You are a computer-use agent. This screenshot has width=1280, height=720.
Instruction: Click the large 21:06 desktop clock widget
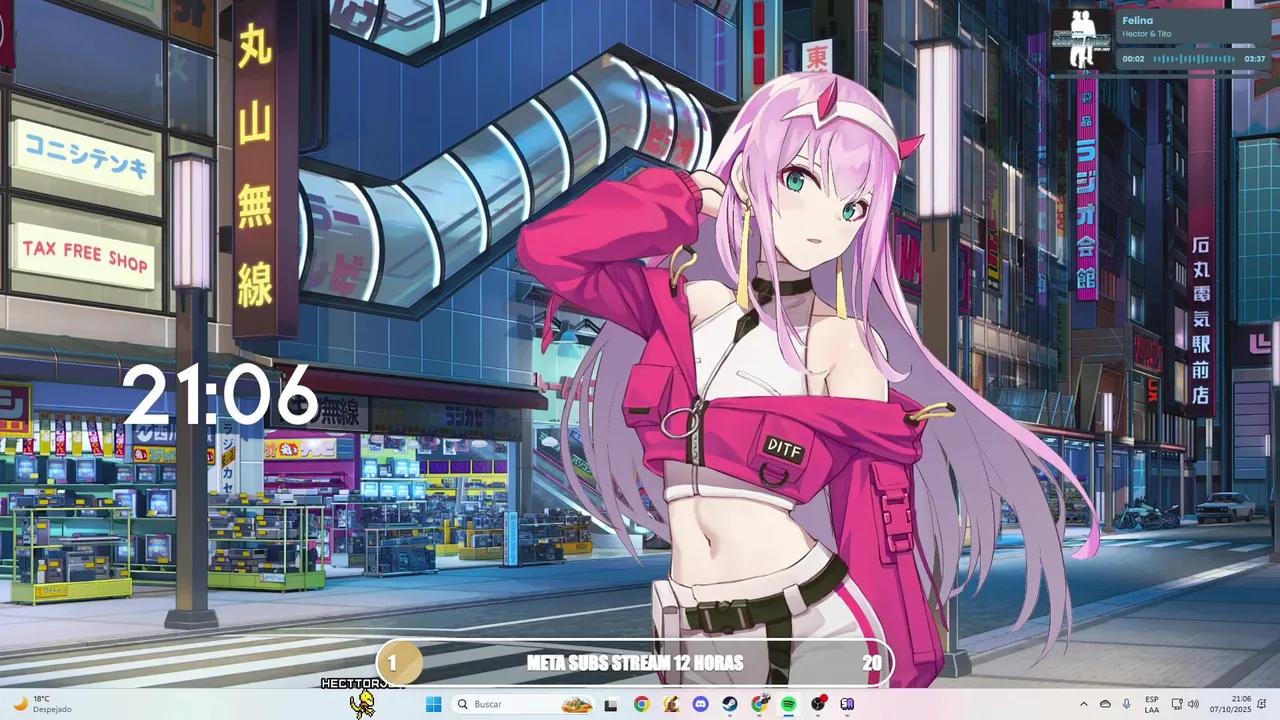coord(219,396)
